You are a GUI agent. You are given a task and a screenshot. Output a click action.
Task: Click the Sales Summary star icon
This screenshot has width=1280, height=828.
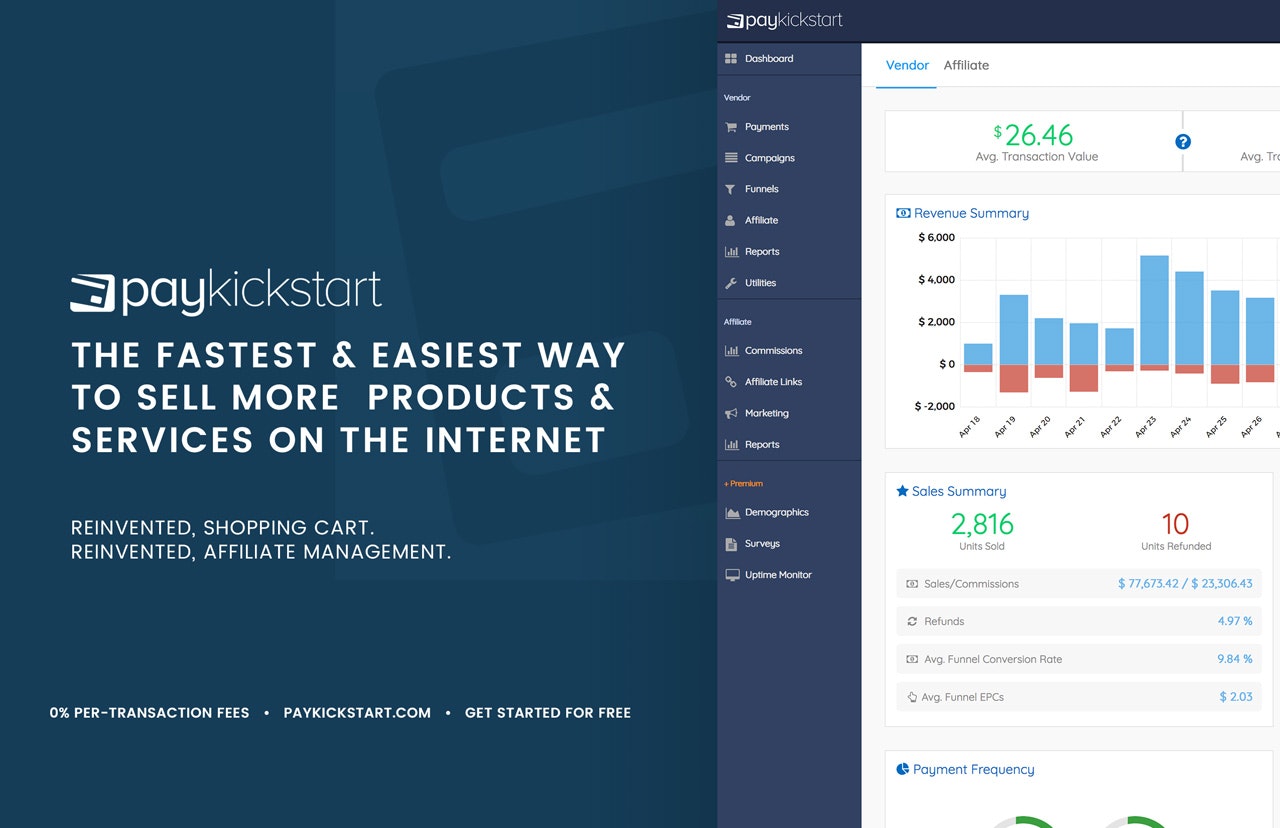(901, 490)
